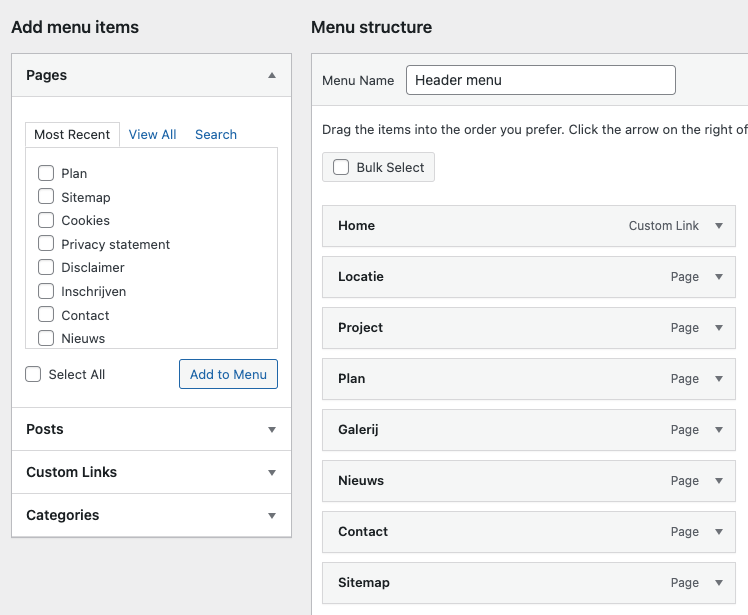Check the Plan page checkbox
This screenshot has height=615, width=748.
pos(46,173)
